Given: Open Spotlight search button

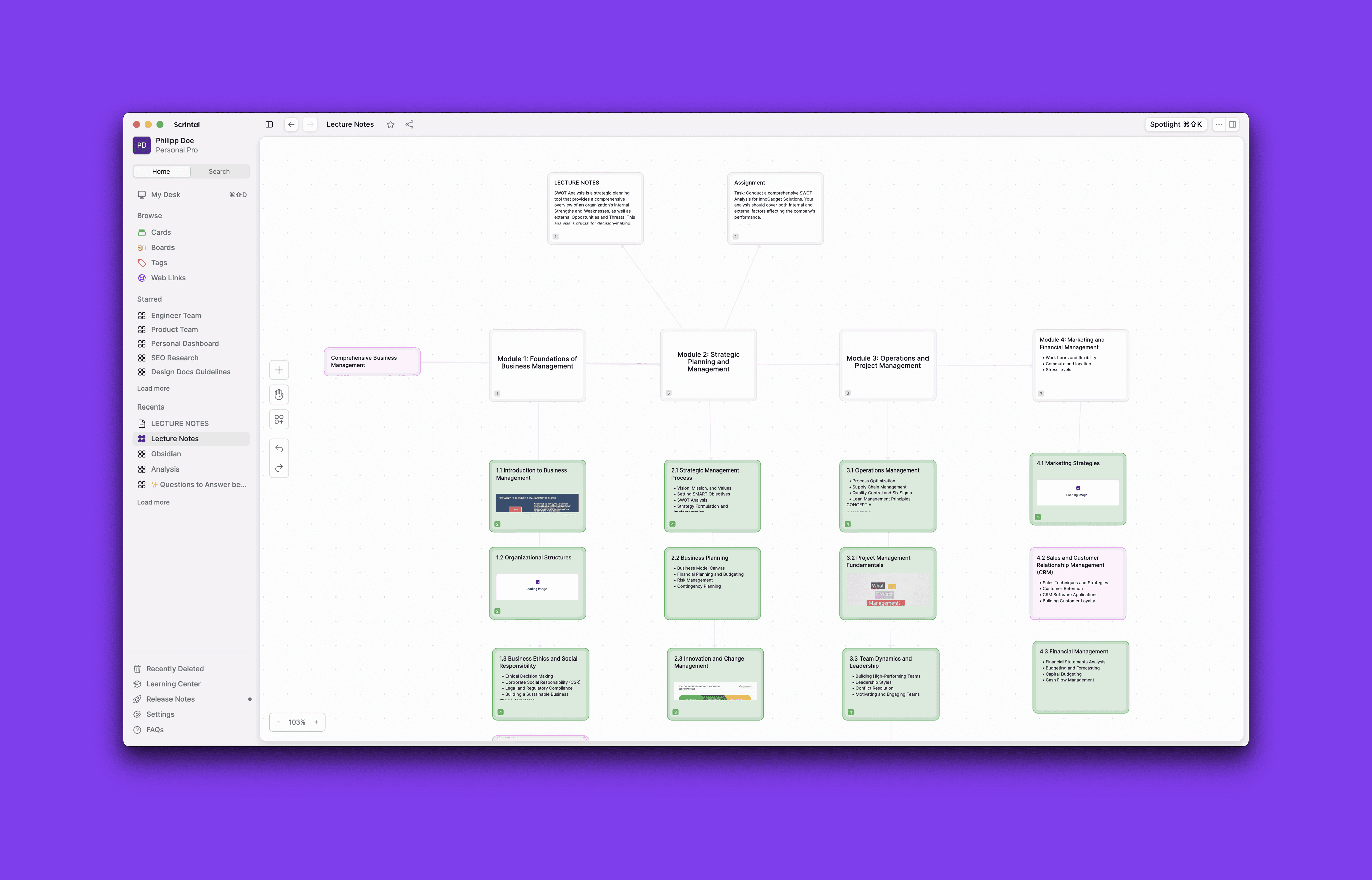Looking at the screenshot, I should pyautogui.click(x=1175, y=125).
